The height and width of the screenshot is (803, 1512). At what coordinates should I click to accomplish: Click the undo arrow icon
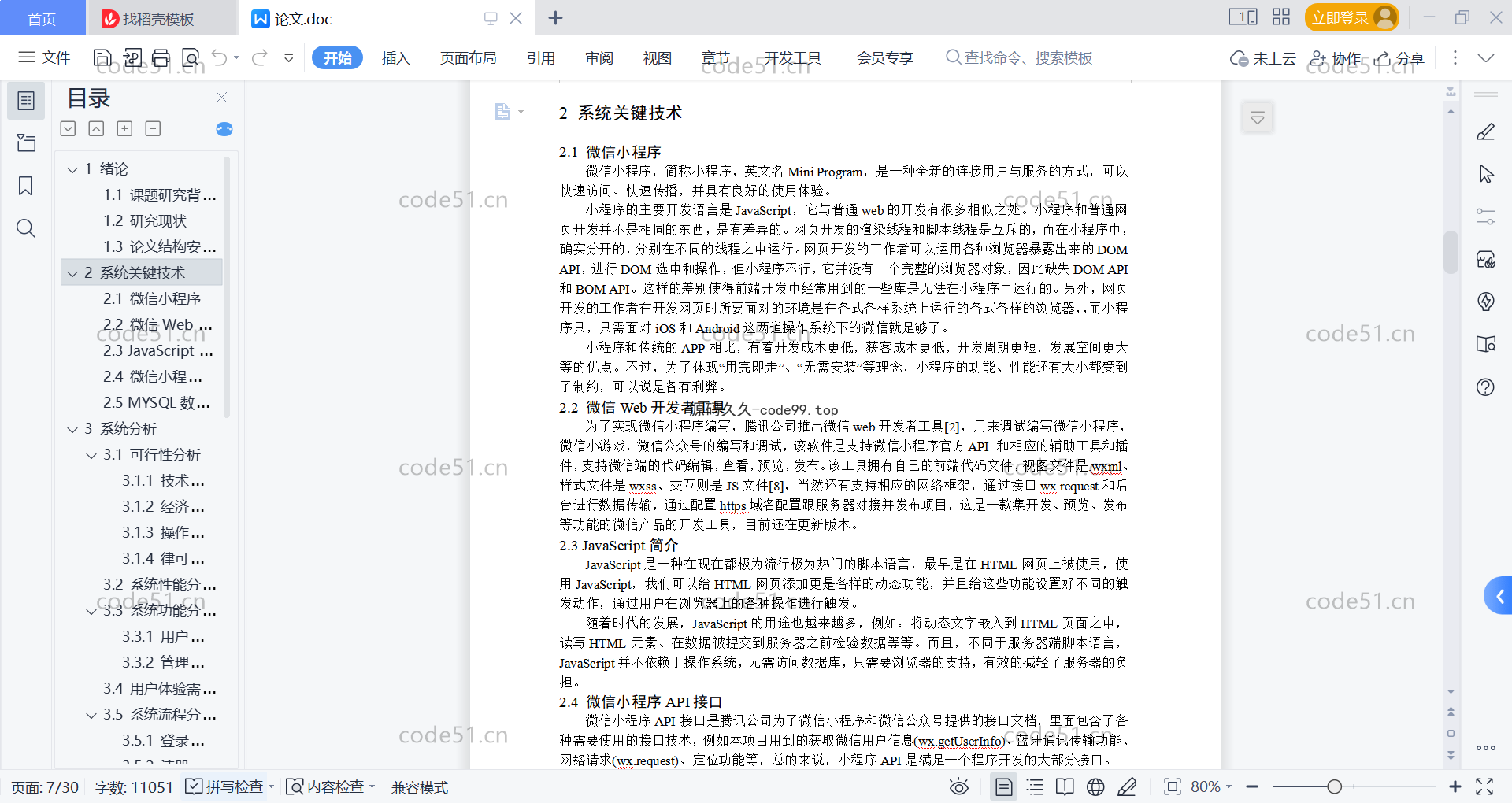220,57
